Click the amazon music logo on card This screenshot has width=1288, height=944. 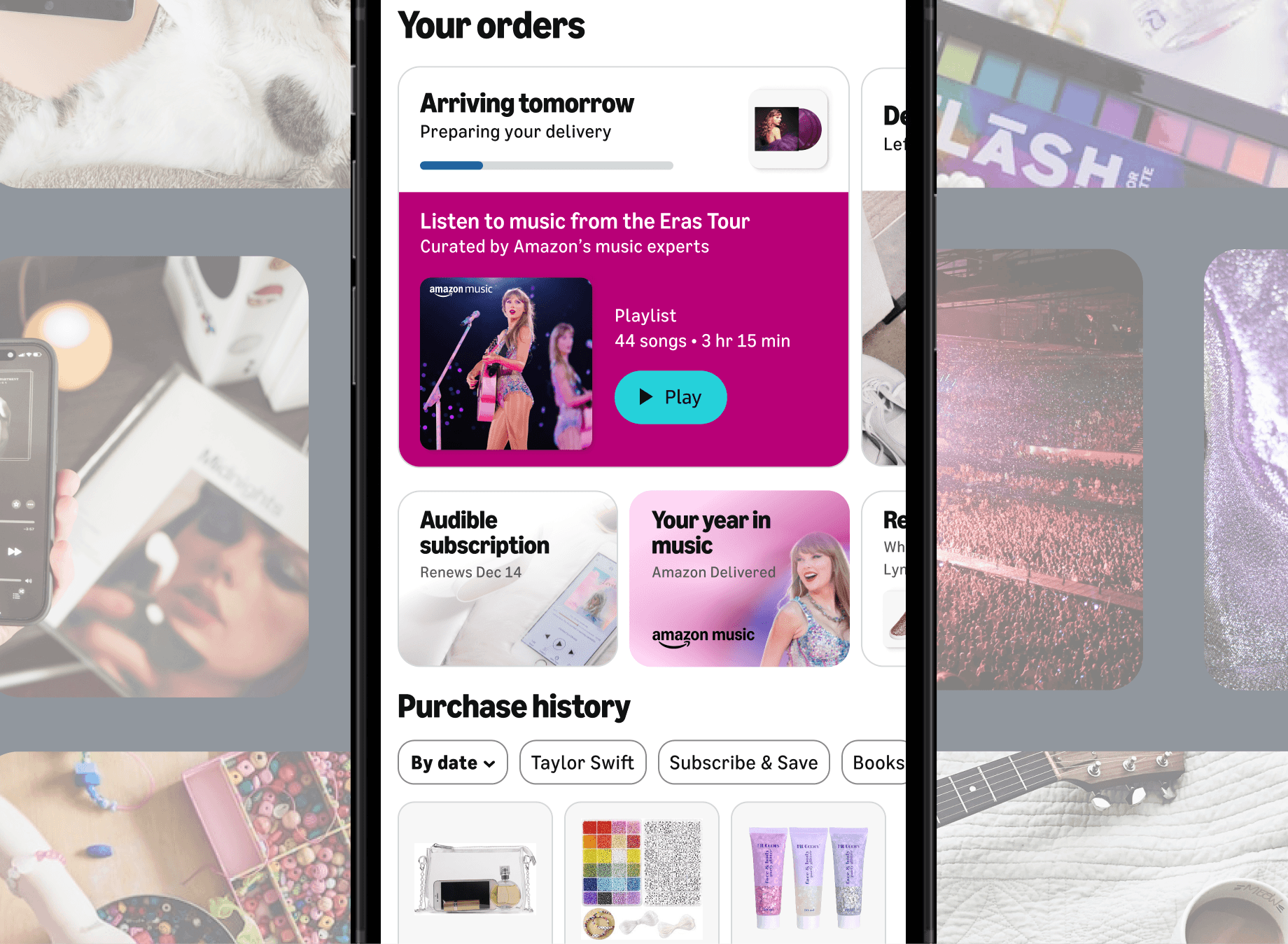(703, 636)
